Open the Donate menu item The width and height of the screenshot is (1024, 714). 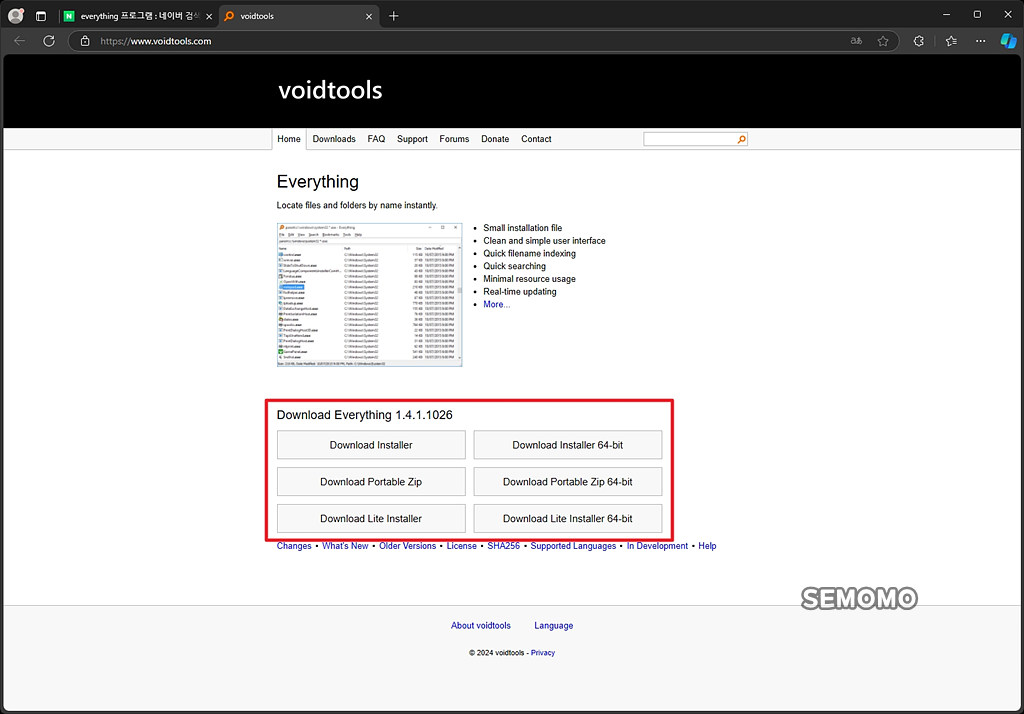point(495,139)
